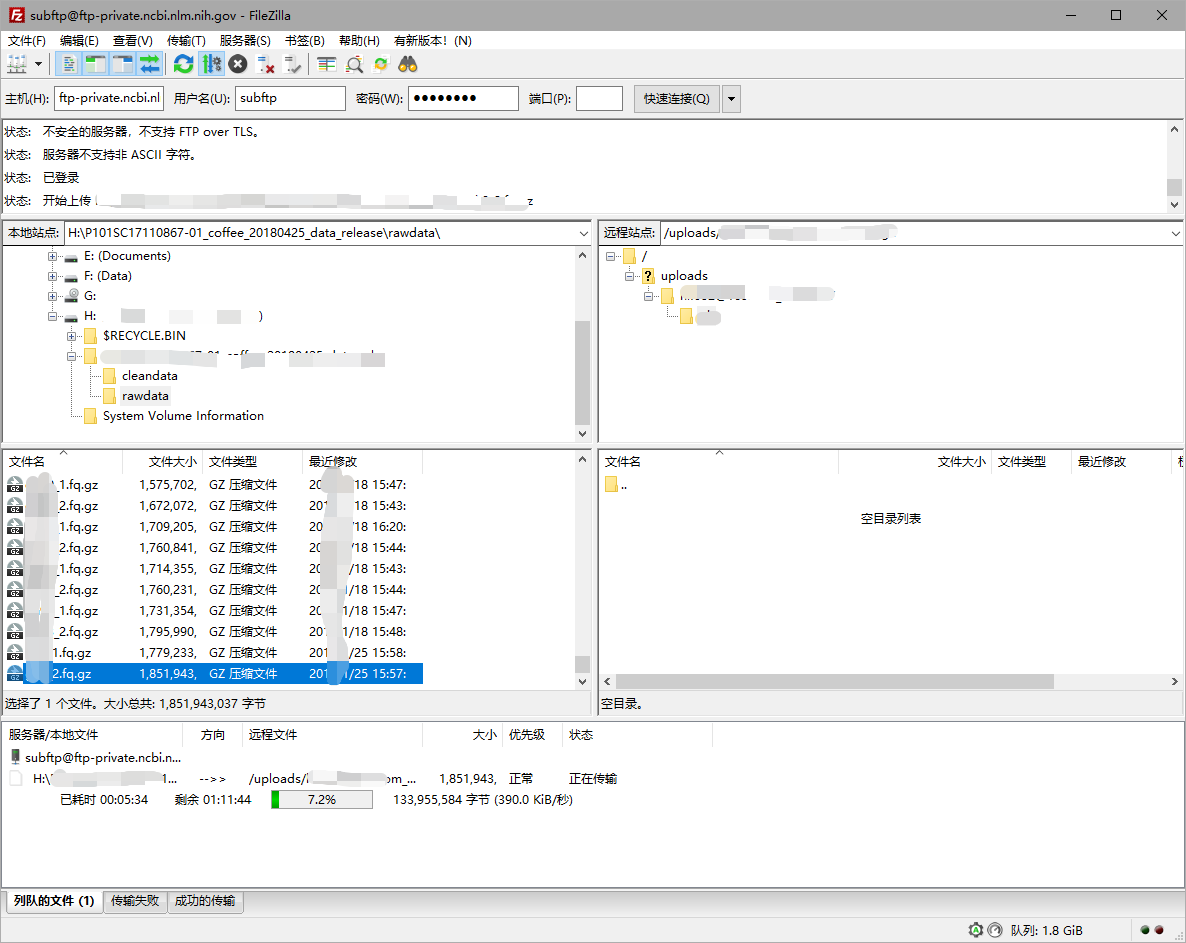Click the 快速连接(Q) button
Screen dimensions: 1186x943
676,98
